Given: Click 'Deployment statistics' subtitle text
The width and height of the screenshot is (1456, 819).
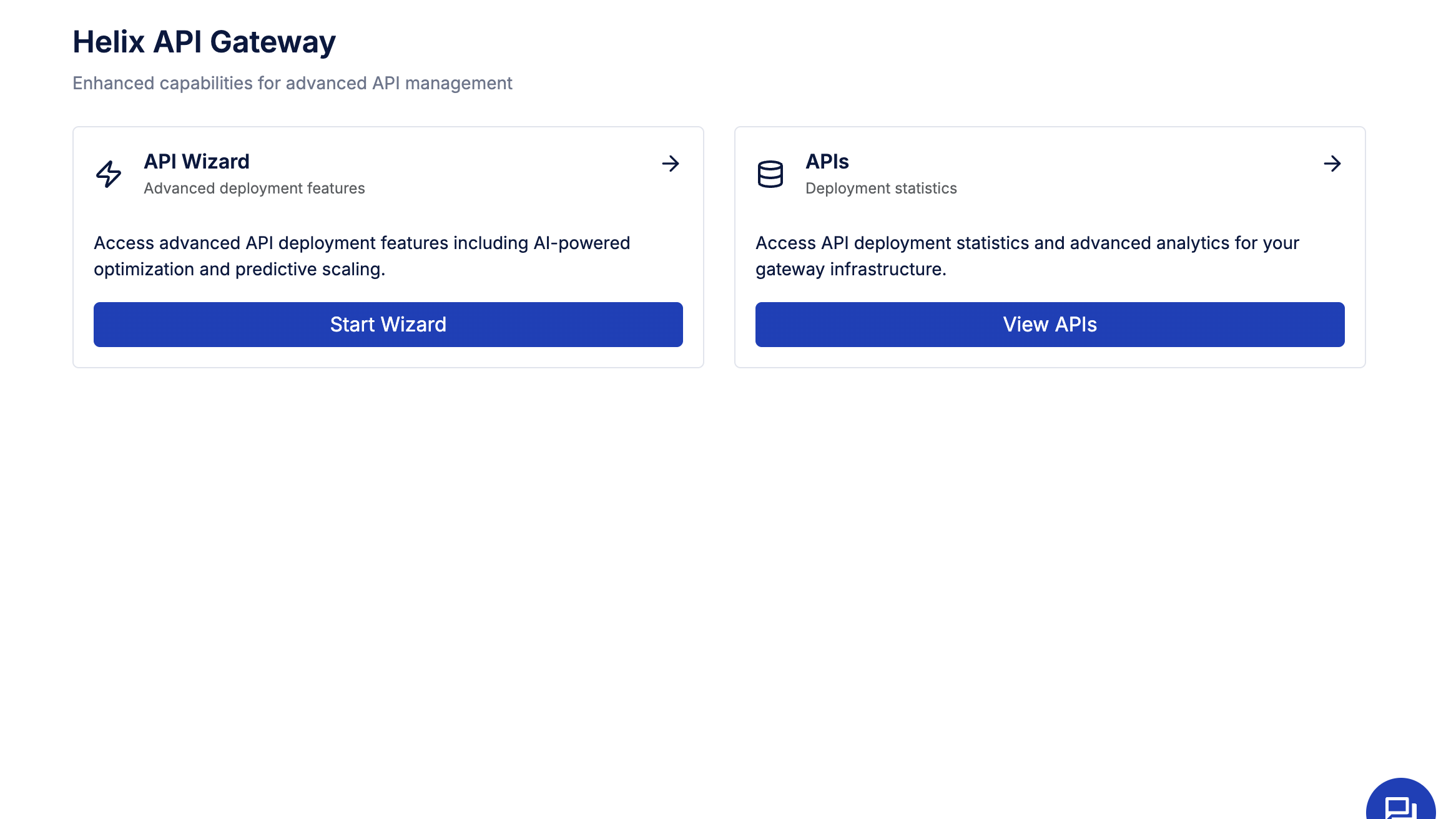Looking at the screenshot, I should click(x=880, y=189).
